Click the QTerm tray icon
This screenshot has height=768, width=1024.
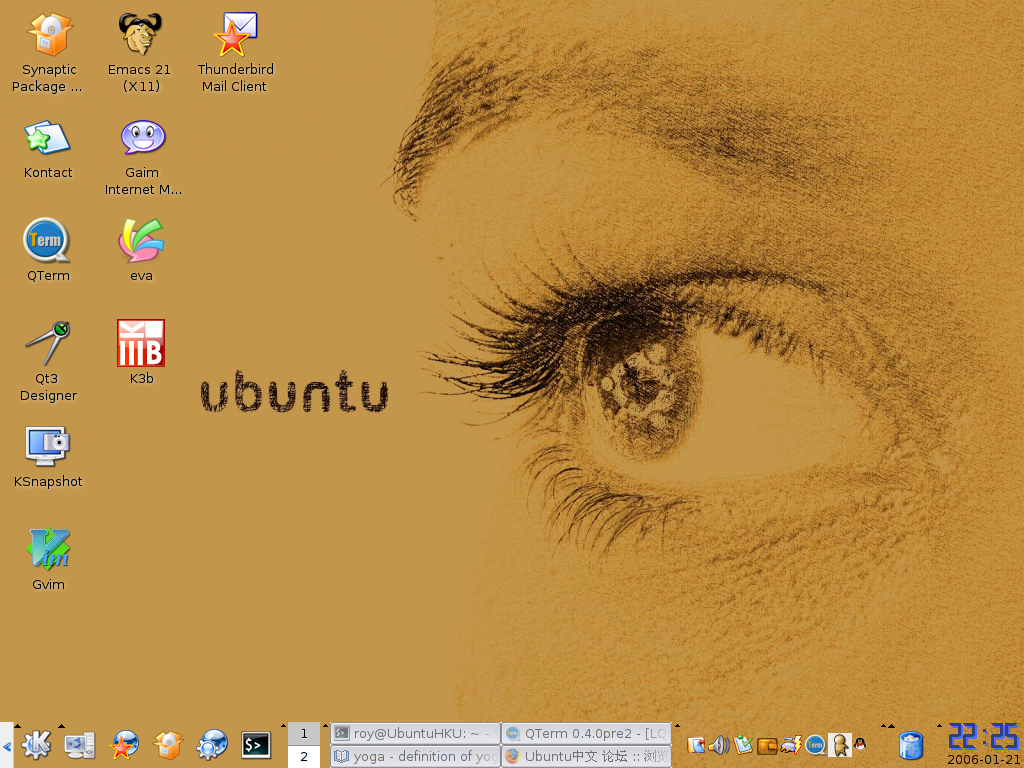click(x=815, y=745)
